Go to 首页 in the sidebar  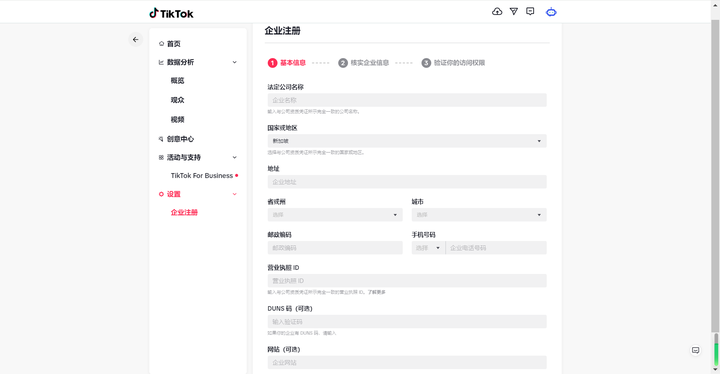click(x=174, y=44)
